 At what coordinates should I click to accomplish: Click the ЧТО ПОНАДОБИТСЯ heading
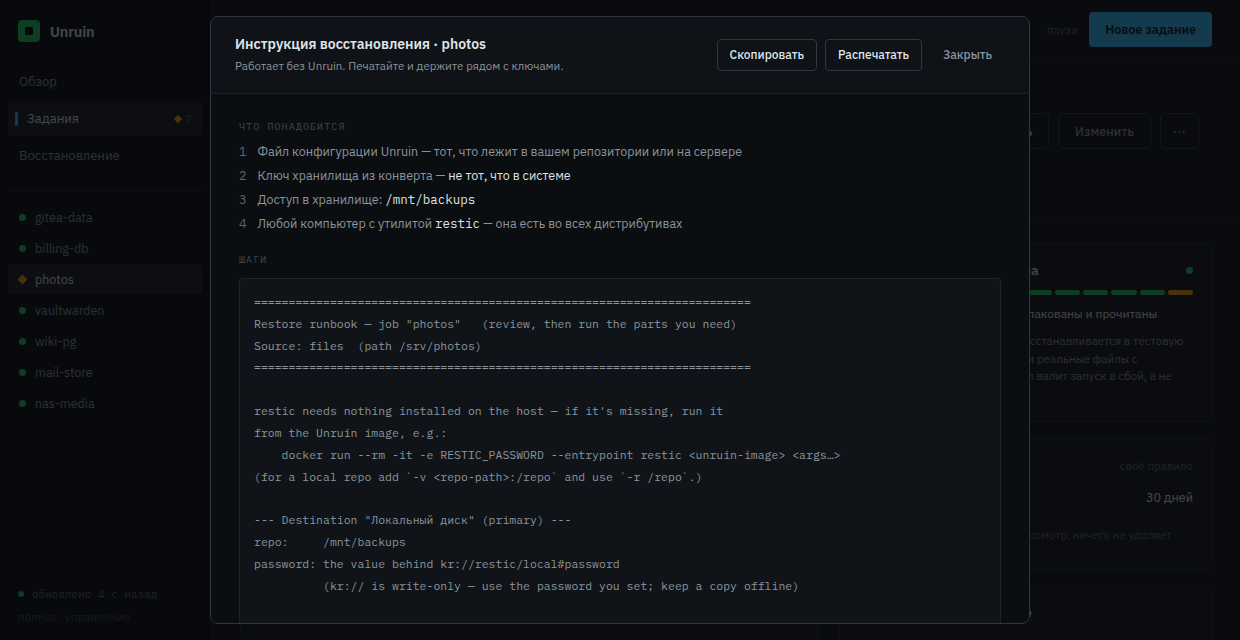[292, 127]
